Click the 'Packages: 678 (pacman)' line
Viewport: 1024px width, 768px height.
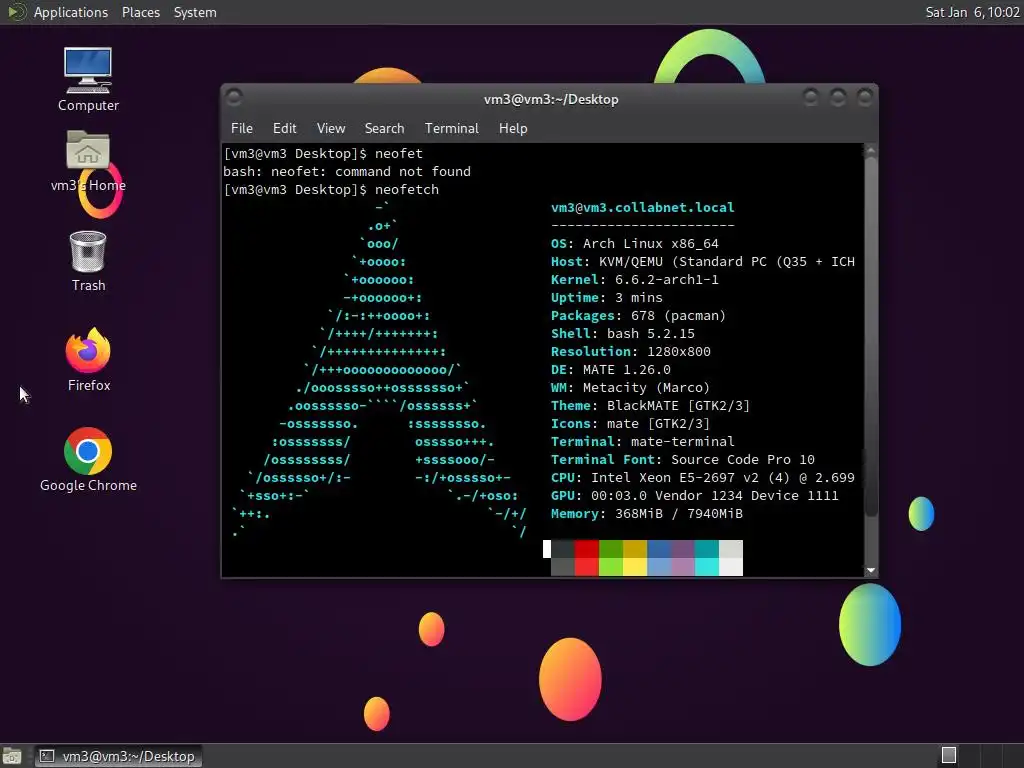coord(638,316)
